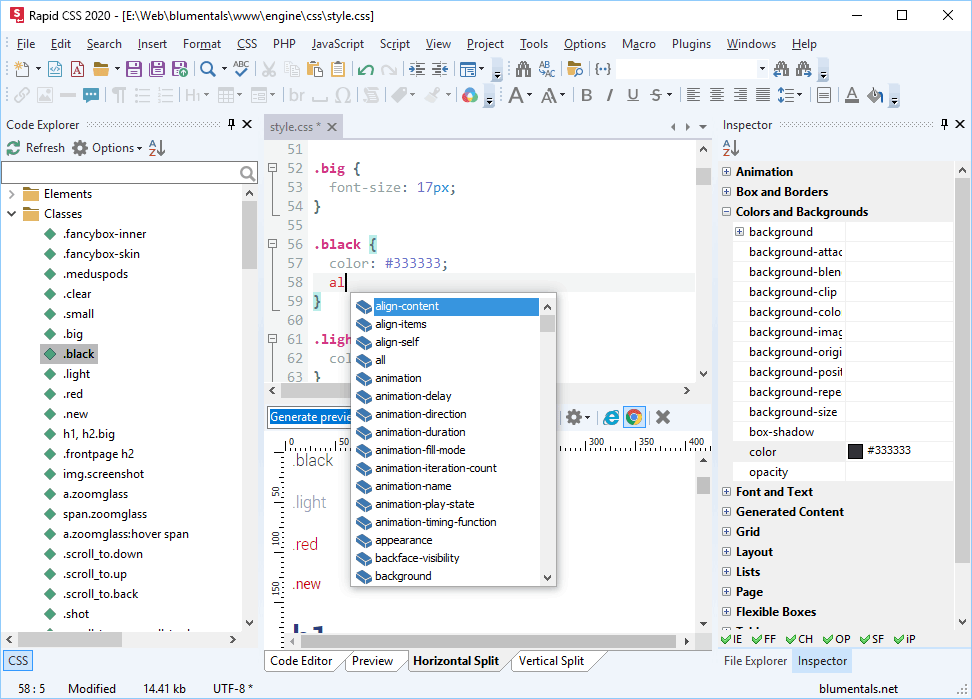972x699 pixels.
Task: Open the color picker icon
Action: 469,95
